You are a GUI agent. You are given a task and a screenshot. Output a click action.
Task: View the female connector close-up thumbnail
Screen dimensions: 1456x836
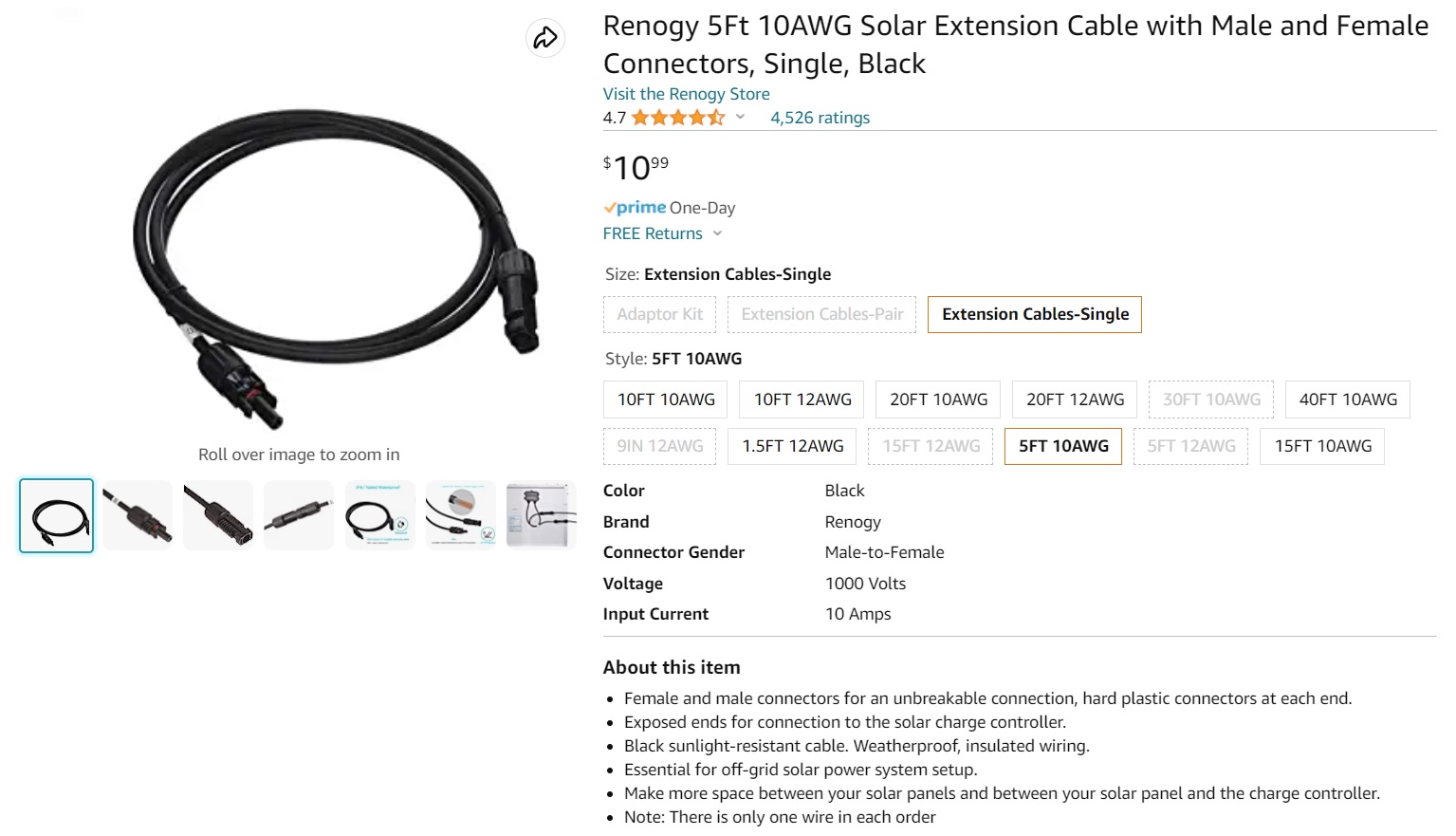218,515
